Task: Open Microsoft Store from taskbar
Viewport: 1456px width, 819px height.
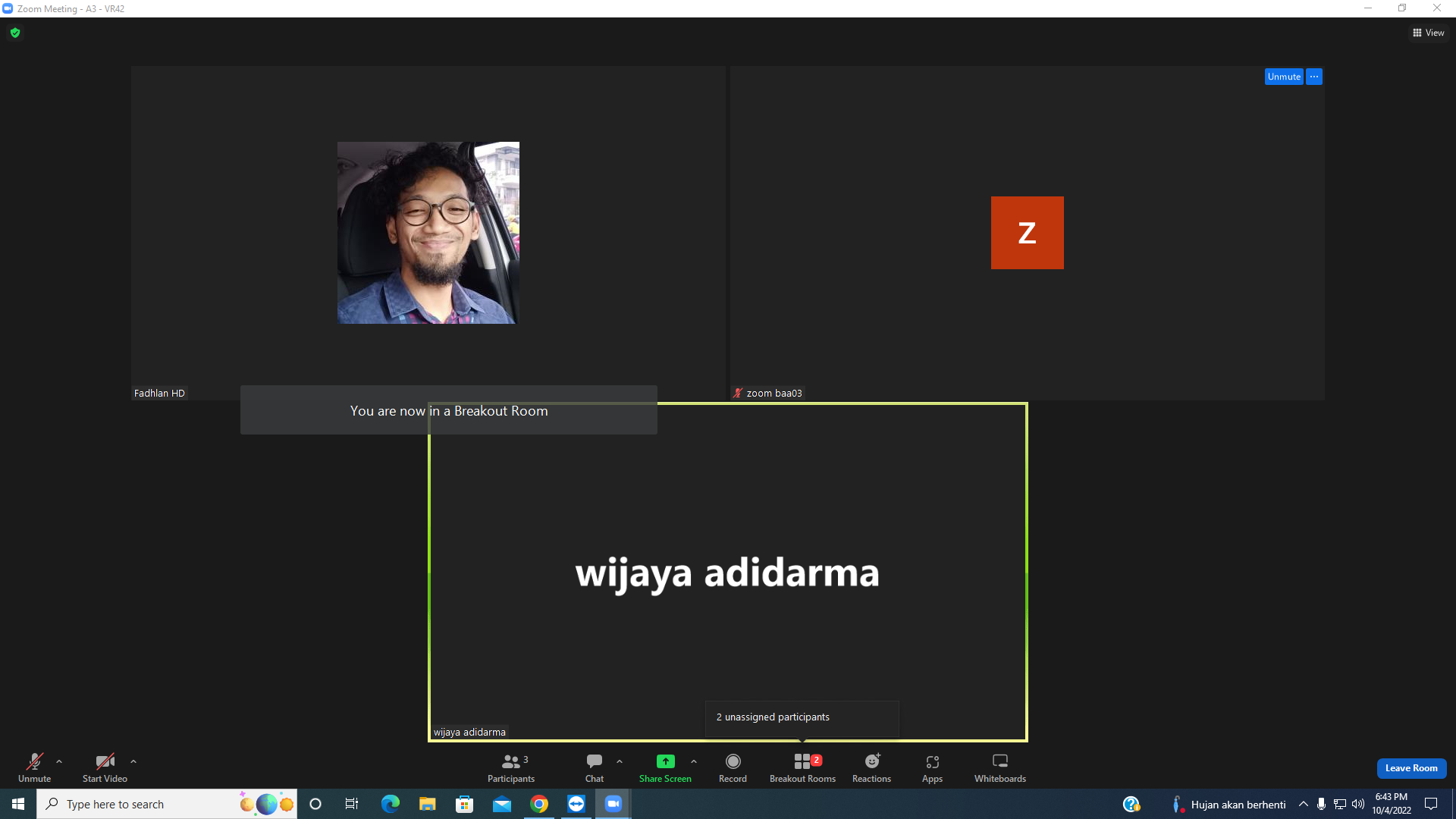Action: [x=465, y=804]
